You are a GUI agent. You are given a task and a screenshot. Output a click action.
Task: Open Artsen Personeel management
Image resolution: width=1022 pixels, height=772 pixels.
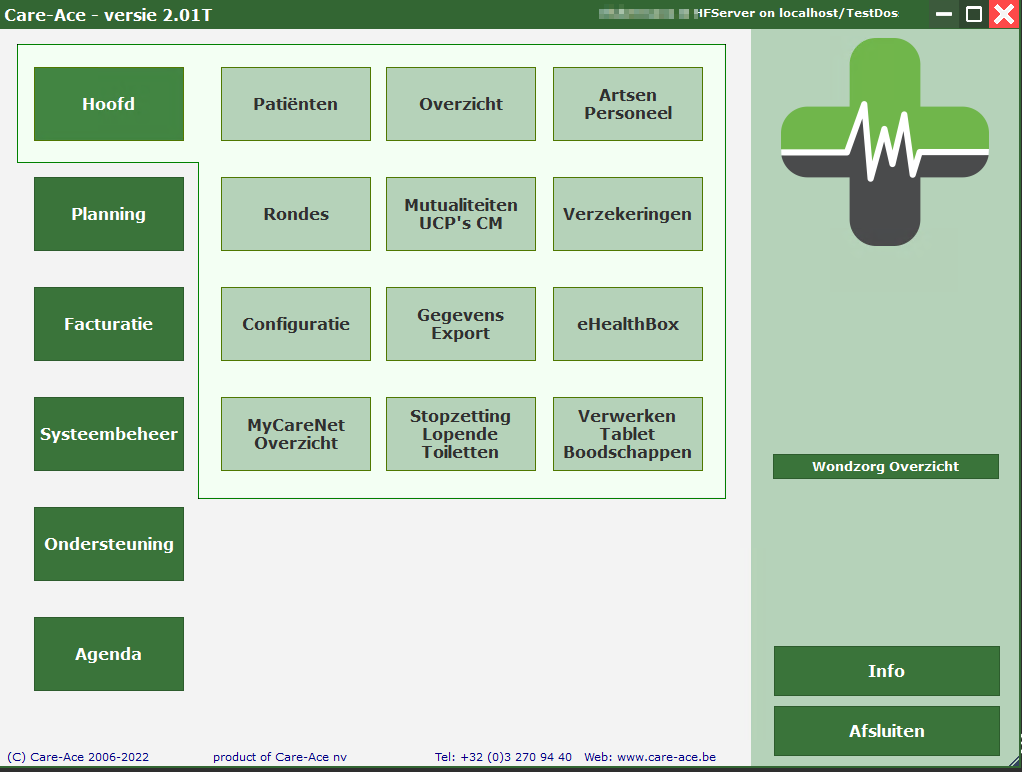pos(628,104)
